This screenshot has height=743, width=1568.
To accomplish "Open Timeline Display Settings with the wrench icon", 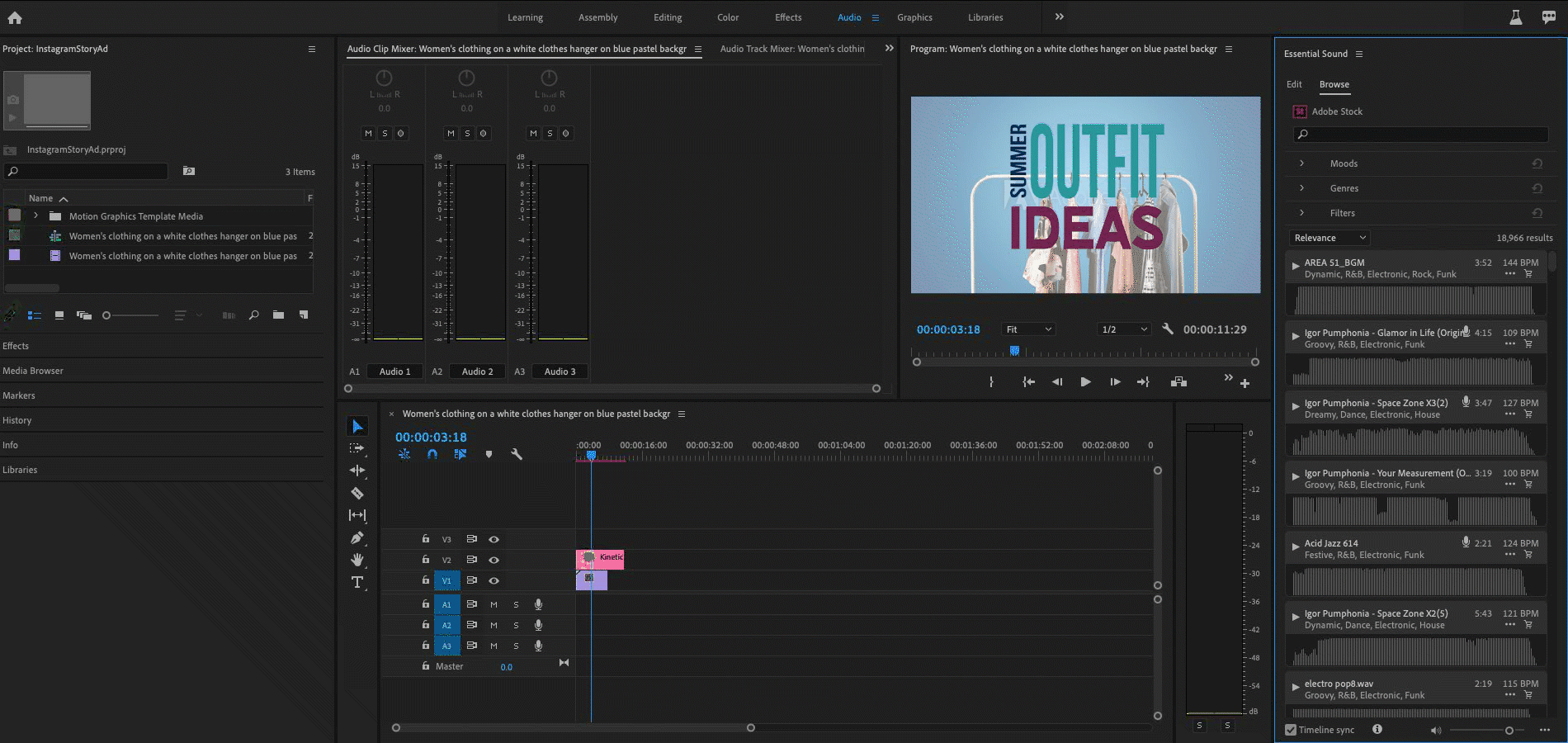I will pos(517,454).
